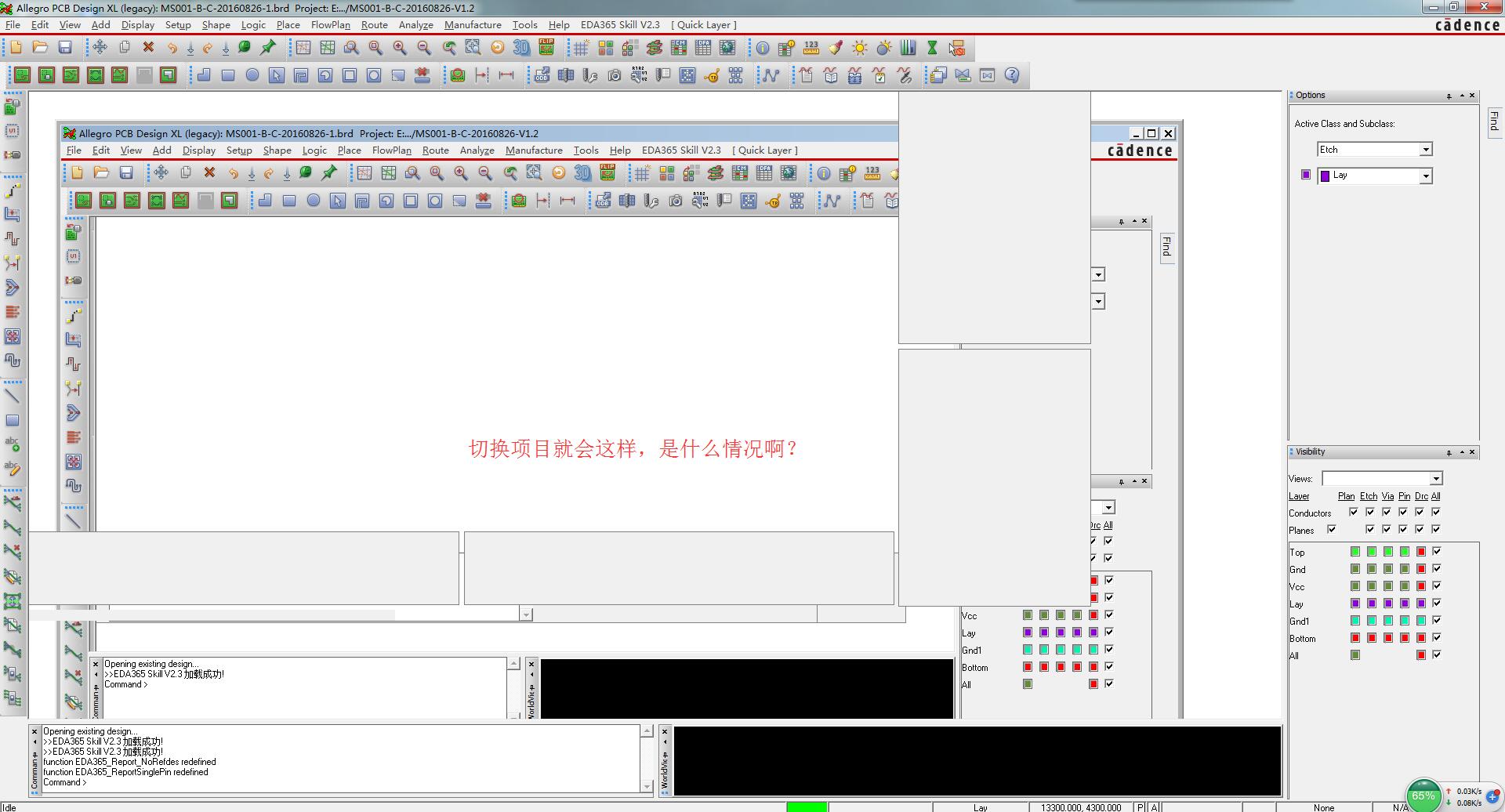Click the Open folder icon in main toolbar
Viewport: 1505px width, 812px height.
pos(40,48)
